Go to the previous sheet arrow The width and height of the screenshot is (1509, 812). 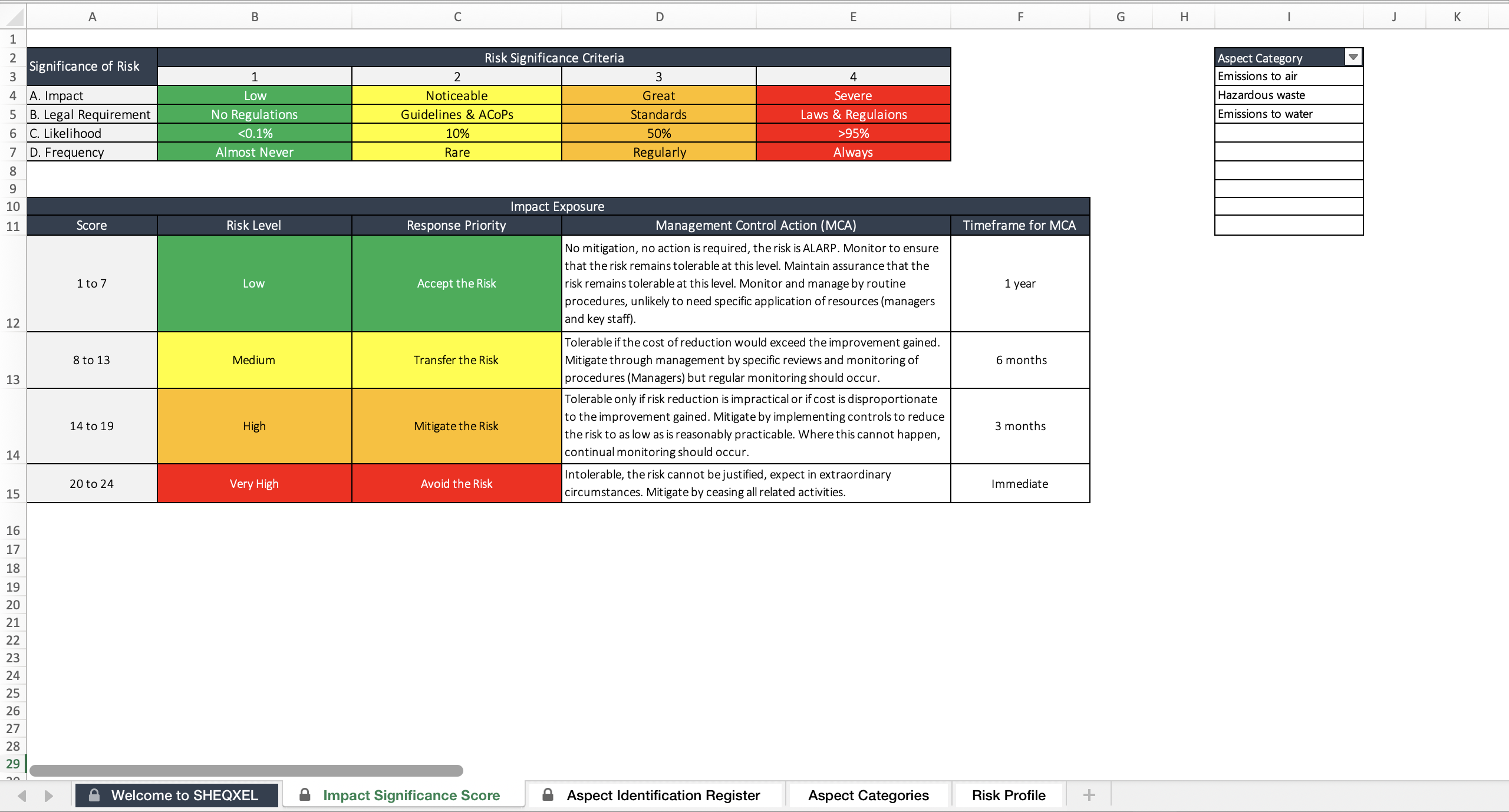[22, 796]
